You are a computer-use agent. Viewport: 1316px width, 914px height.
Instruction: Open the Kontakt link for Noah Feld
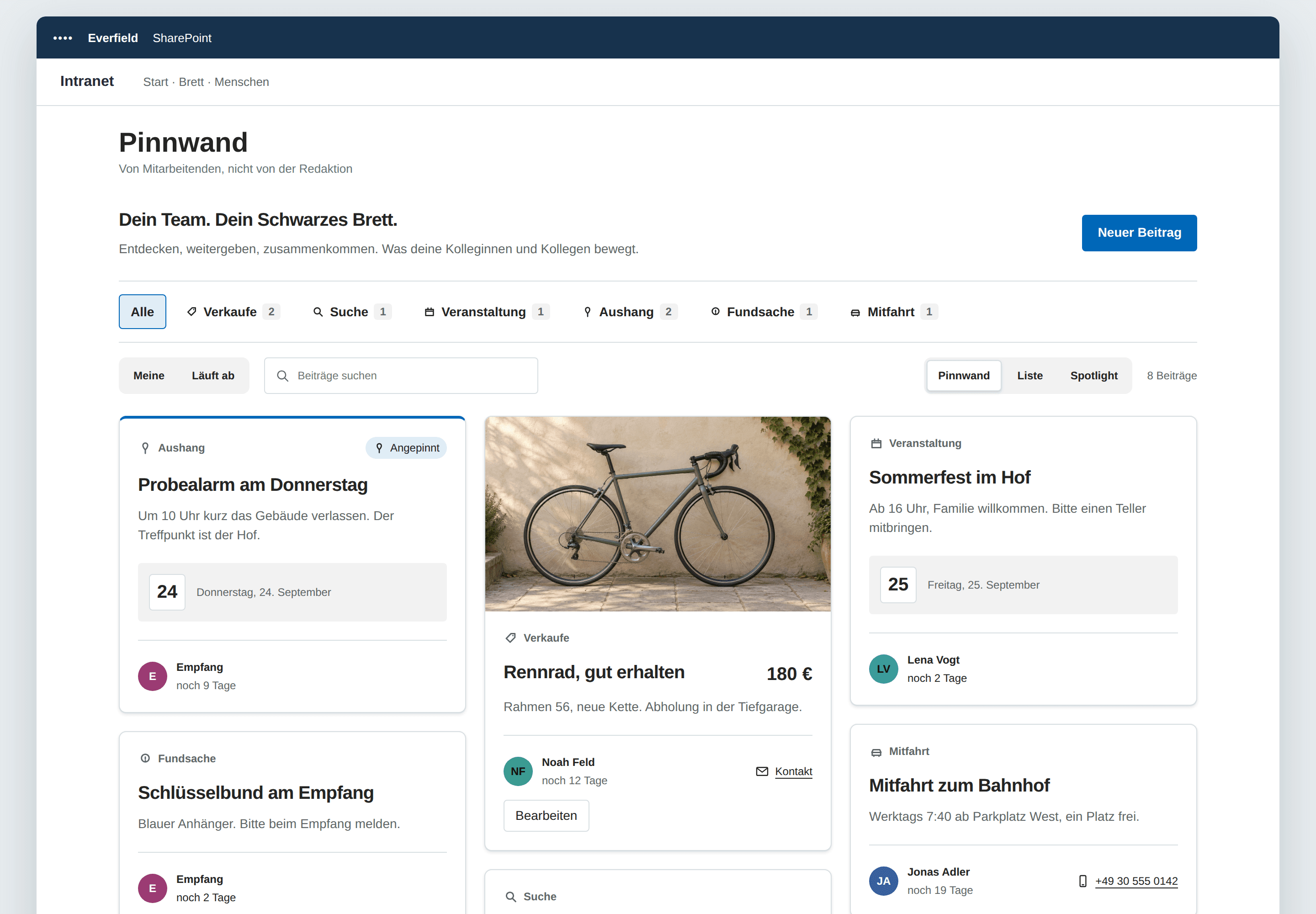(793, 771)
